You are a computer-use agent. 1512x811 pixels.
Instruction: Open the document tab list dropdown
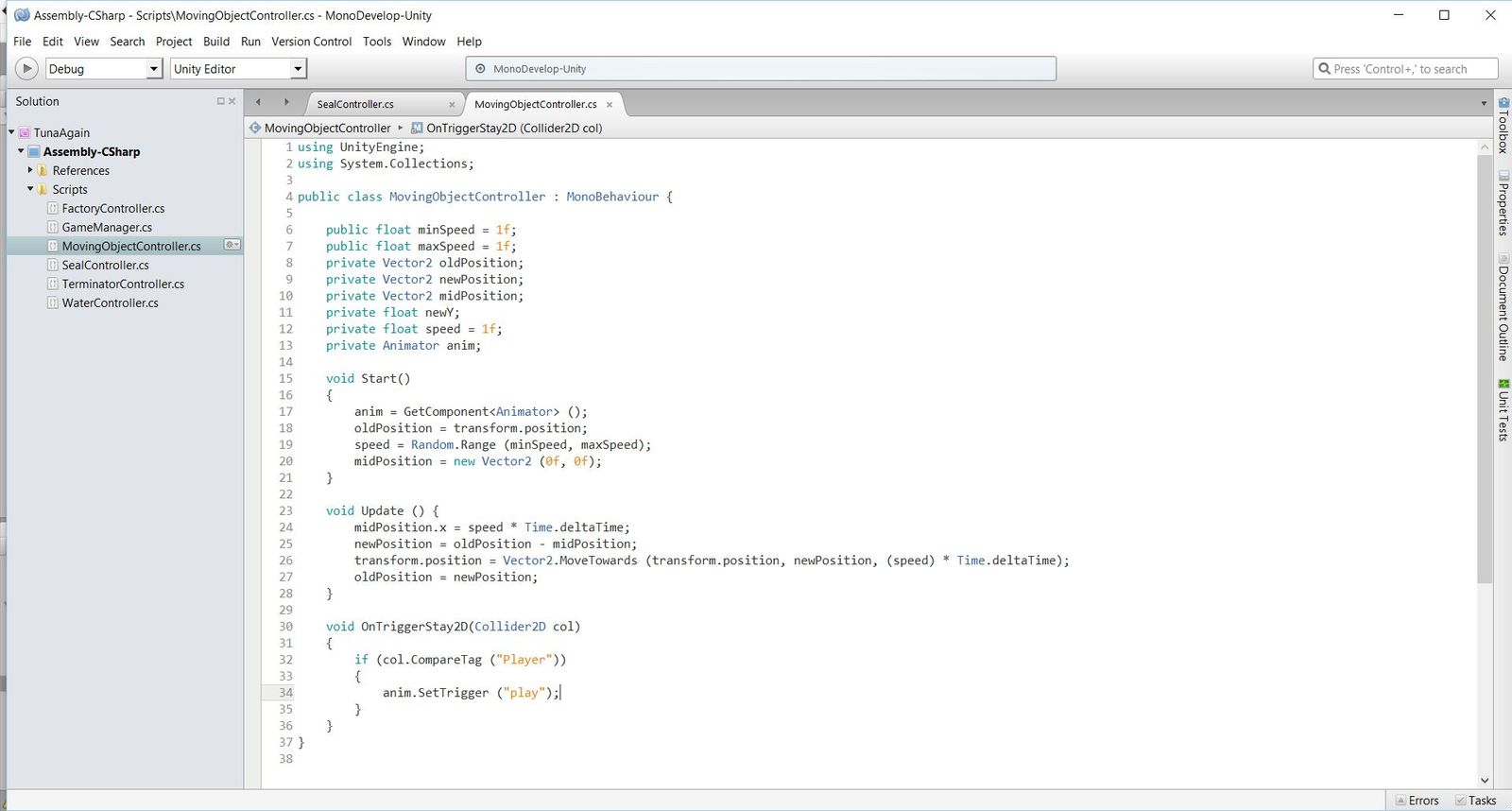(1484, 104)
